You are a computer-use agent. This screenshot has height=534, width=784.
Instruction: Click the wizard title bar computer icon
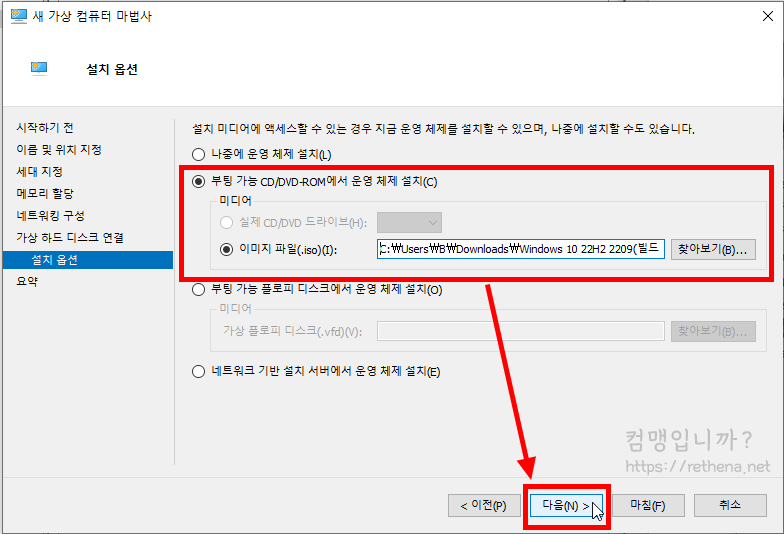18,16
